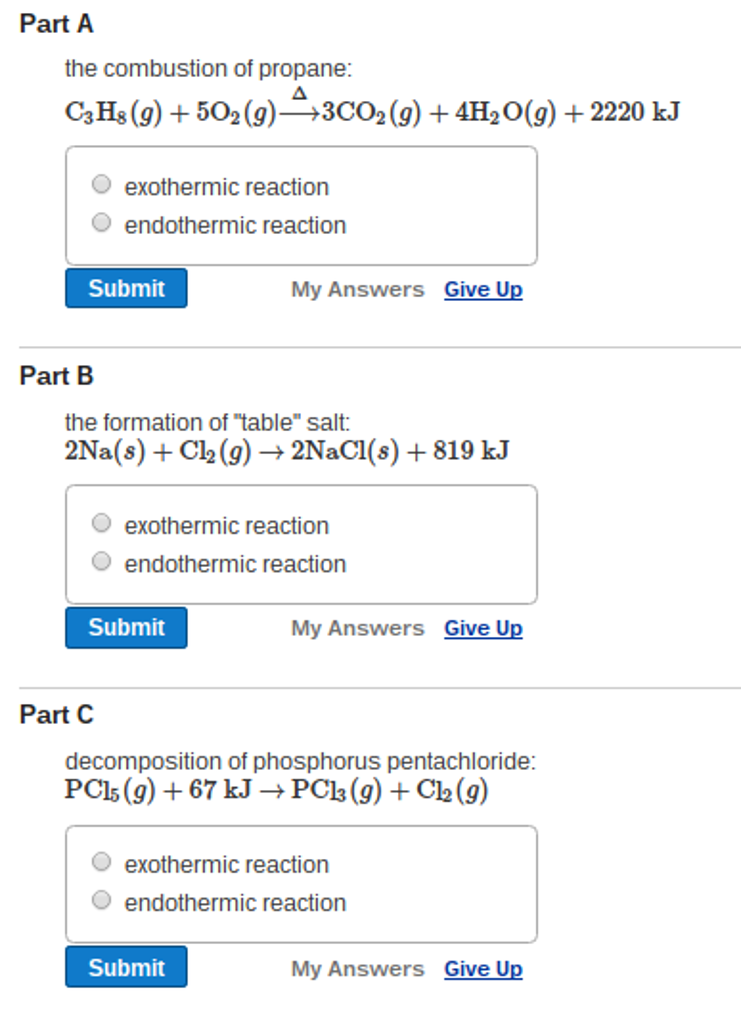Open "Give Up" for Part A
The width and height of the screenshot is (741, 1024).
click(482, 289)
